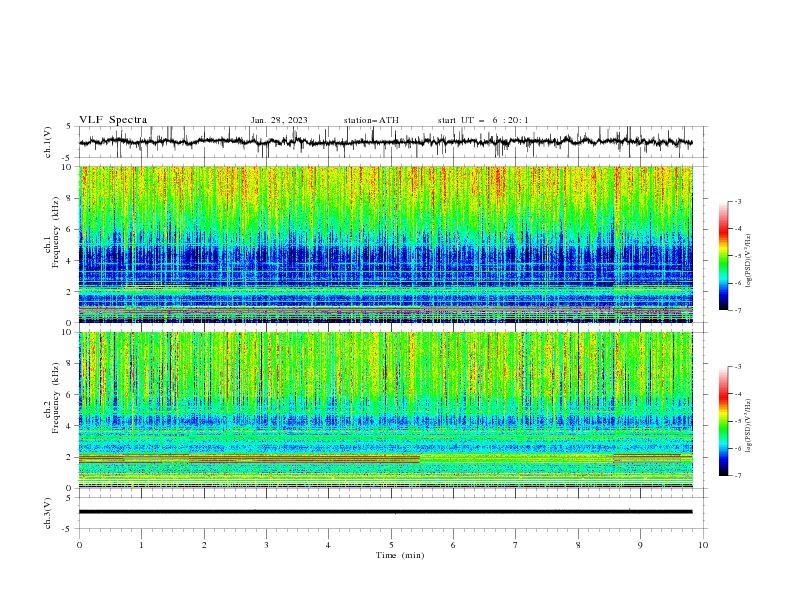The height and width of the screenshot is (612, 792).
Task: Click the 'ch.1(V)' waveform axis label
Action: point(48,142)
